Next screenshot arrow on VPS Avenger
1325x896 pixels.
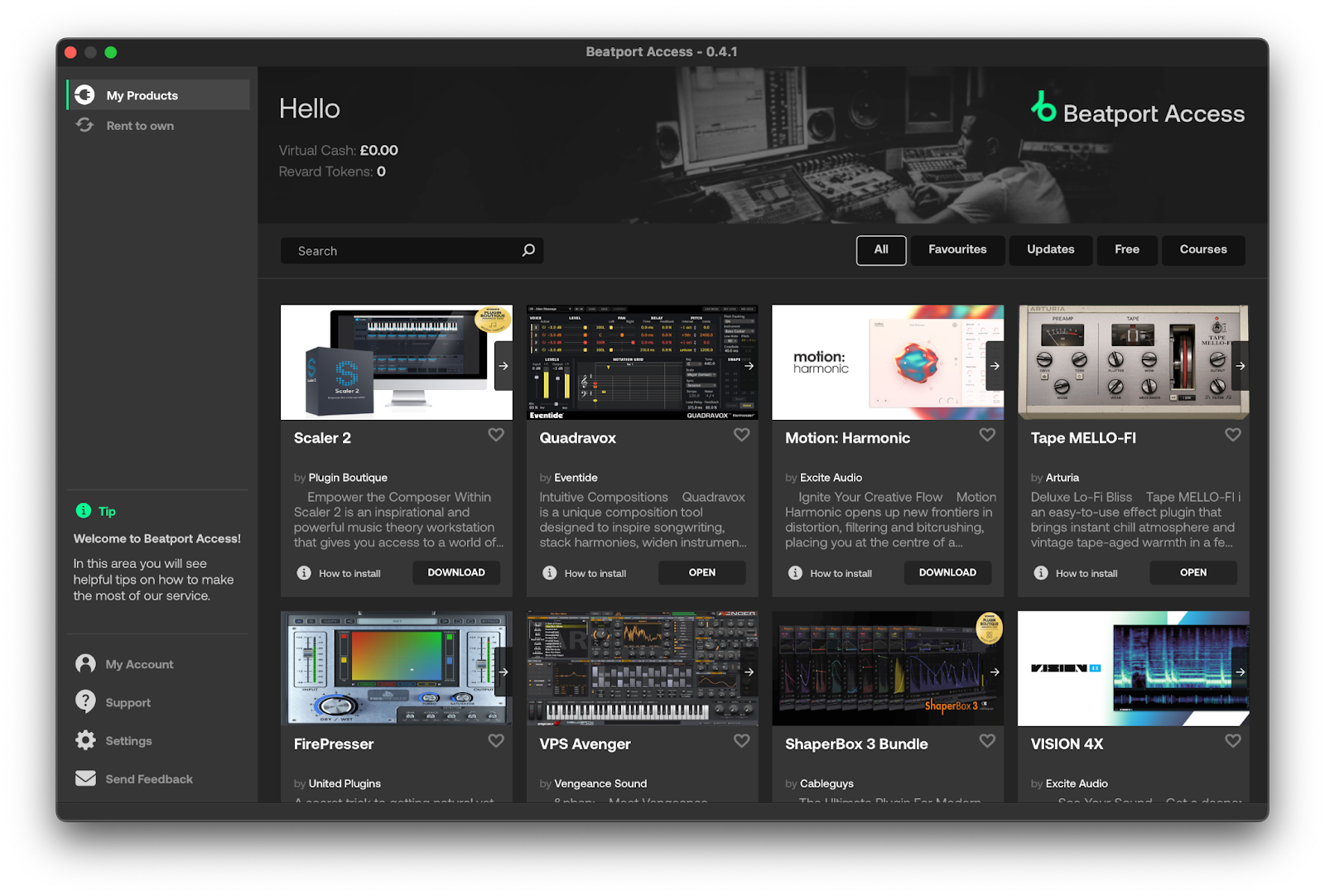(x=749, y=672)
